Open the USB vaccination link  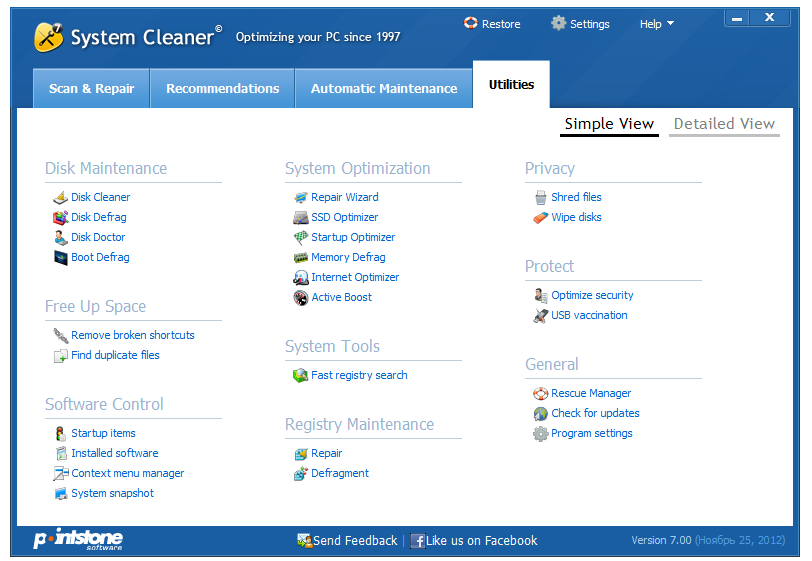click(x=589, y=315)
